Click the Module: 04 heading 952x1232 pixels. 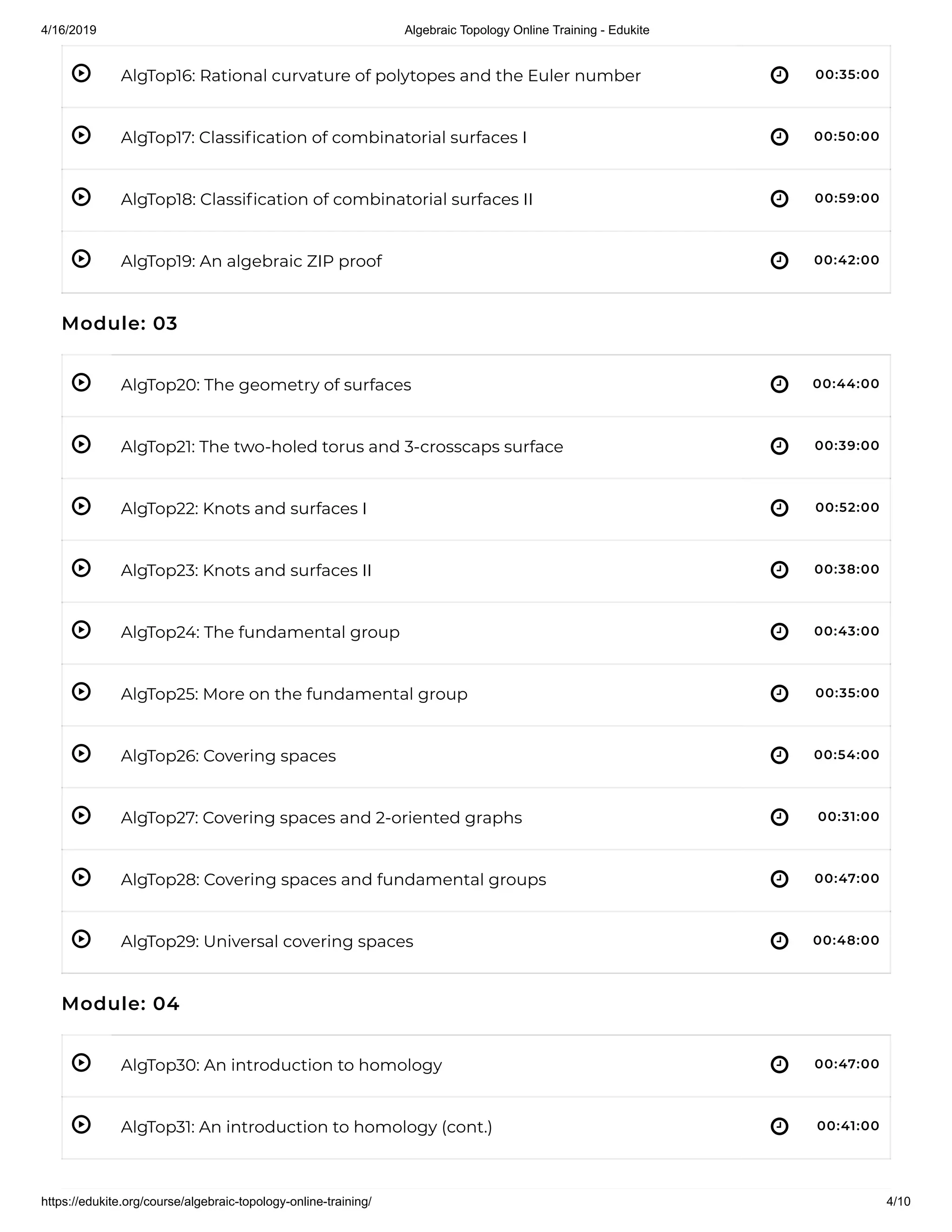121,1004
